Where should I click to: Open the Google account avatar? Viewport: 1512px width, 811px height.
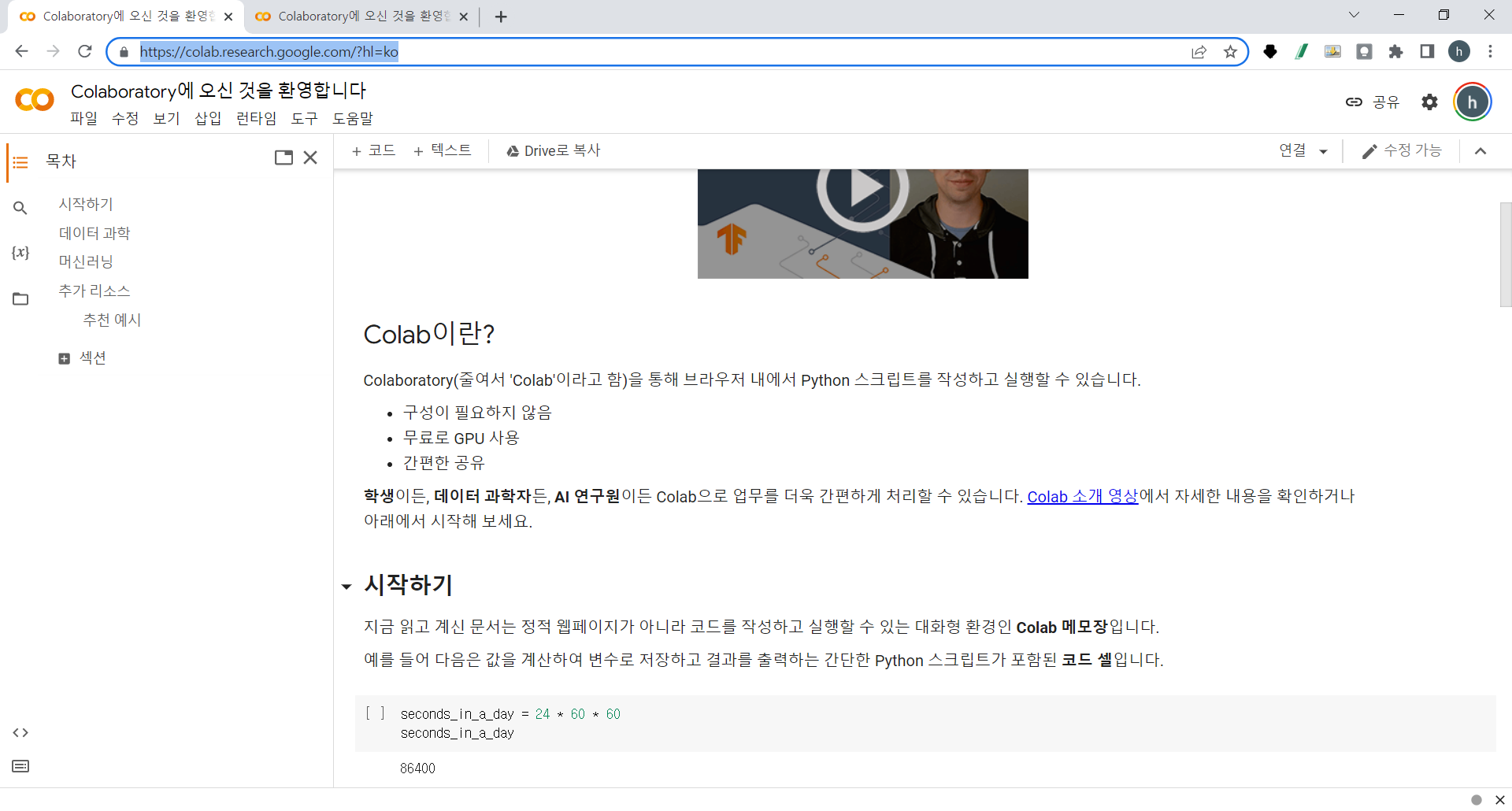[1472, 102]
